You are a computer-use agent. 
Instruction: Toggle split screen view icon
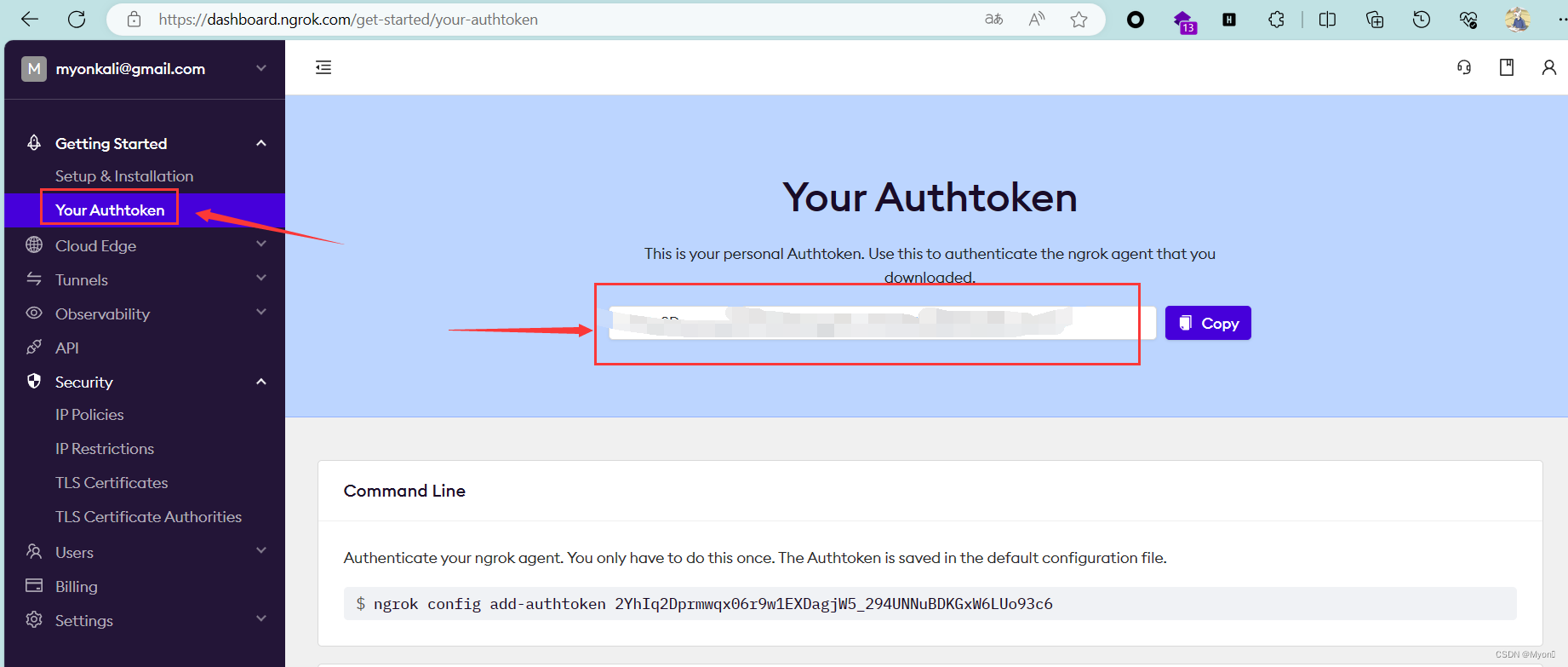(x=1327, y=19)
